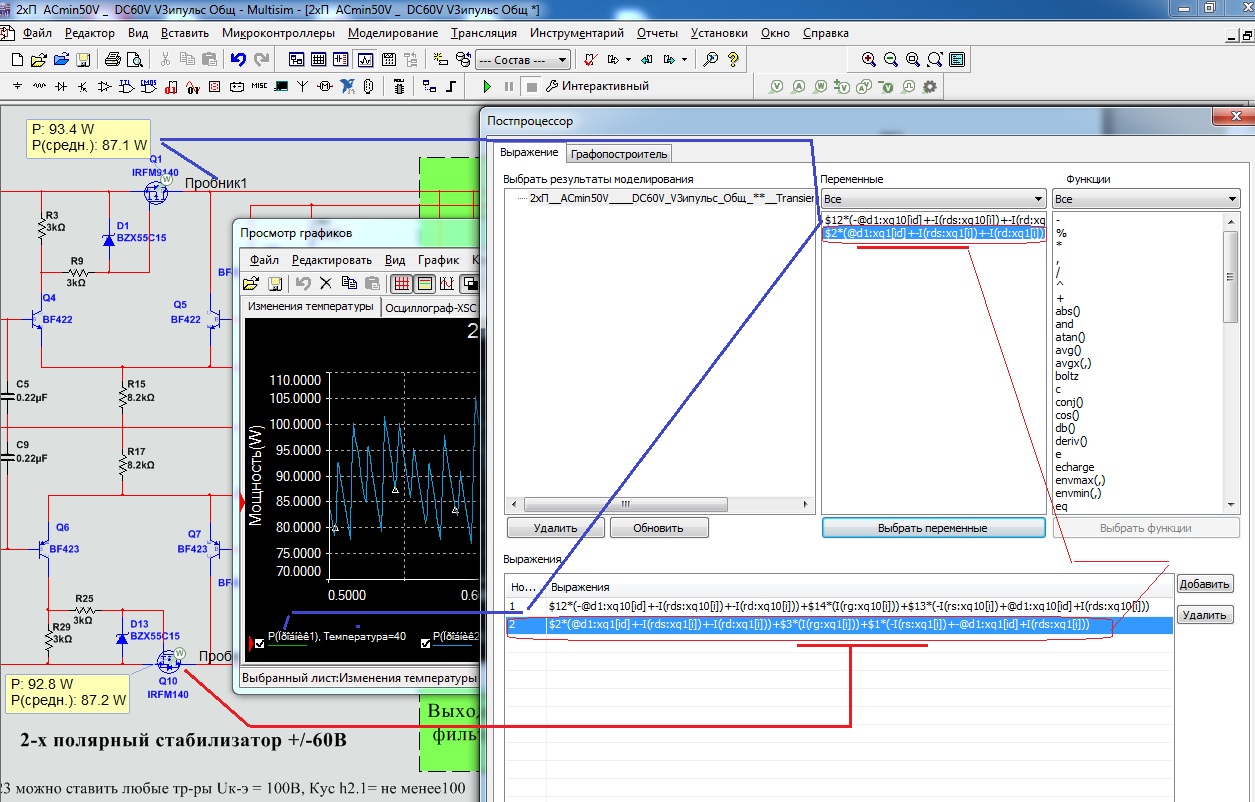Place a voltage probe (V)
The image size is (1255, 802).
776,86
